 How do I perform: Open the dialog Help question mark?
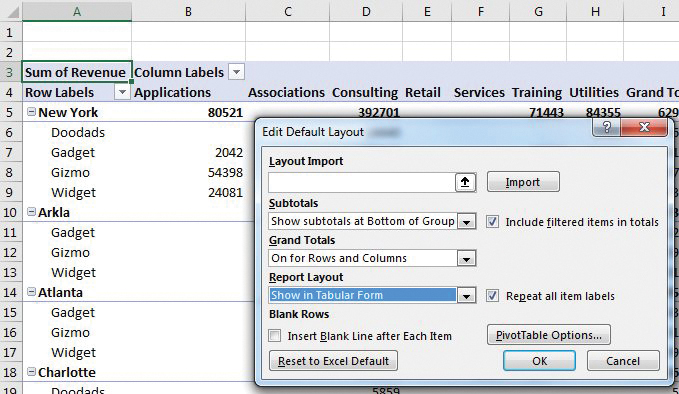(x=607, y=127)
